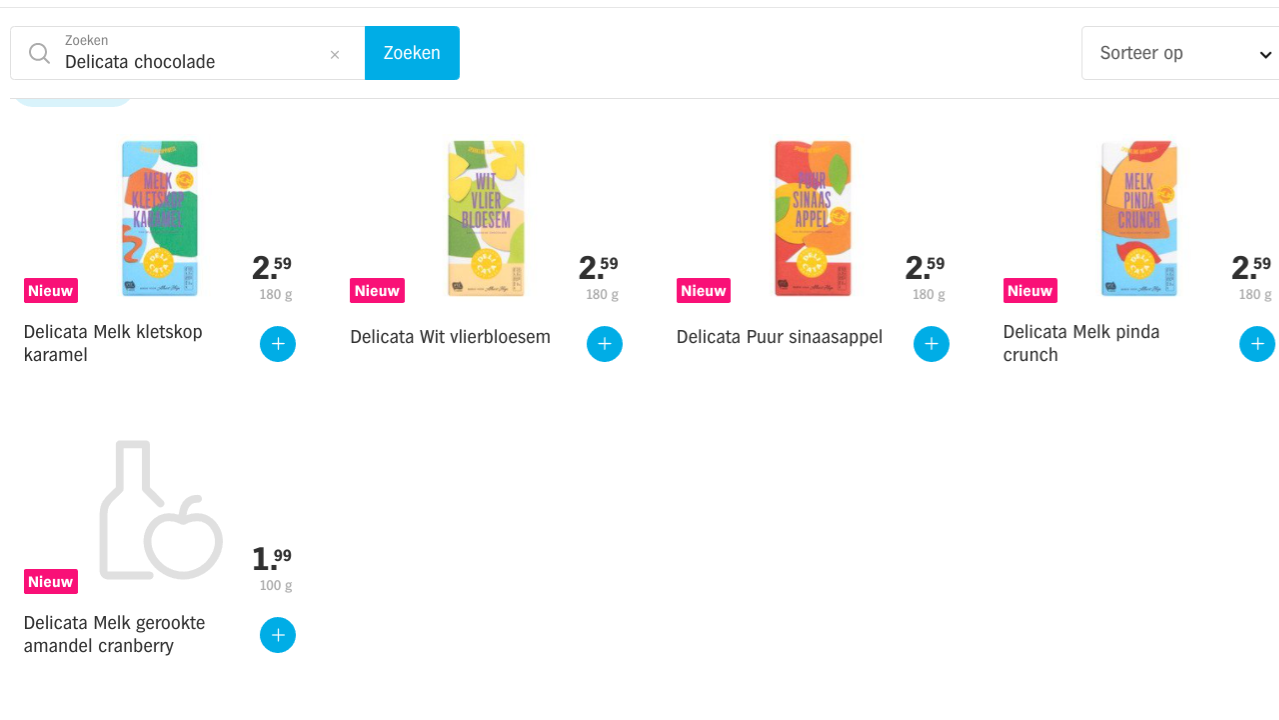Add Delicata Melk kletskop karamel to cart

pos(278,344)
